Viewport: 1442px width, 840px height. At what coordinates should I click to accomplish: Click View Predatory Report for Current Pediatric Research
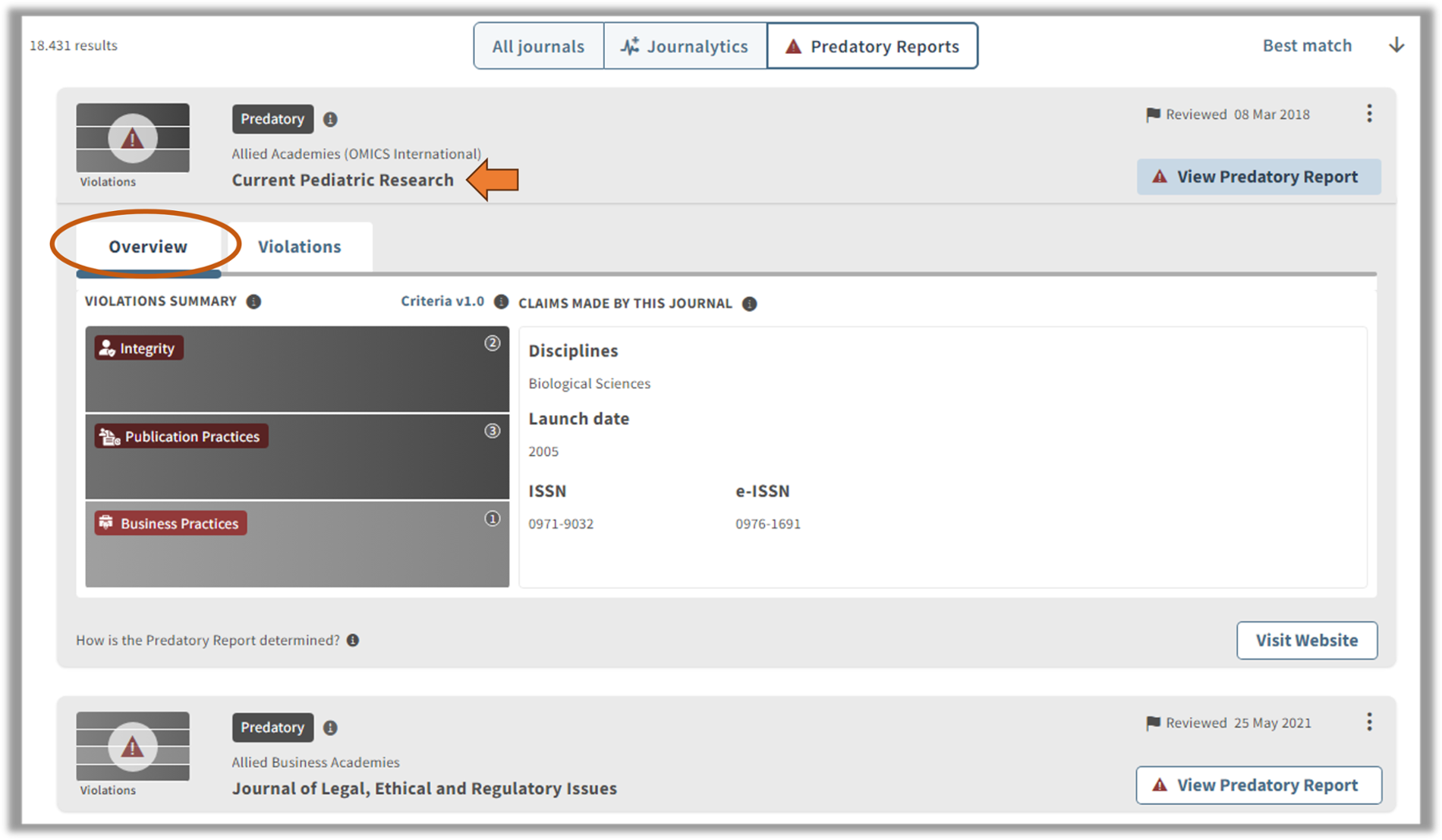pyautogui.click(x=1258, y=177)
